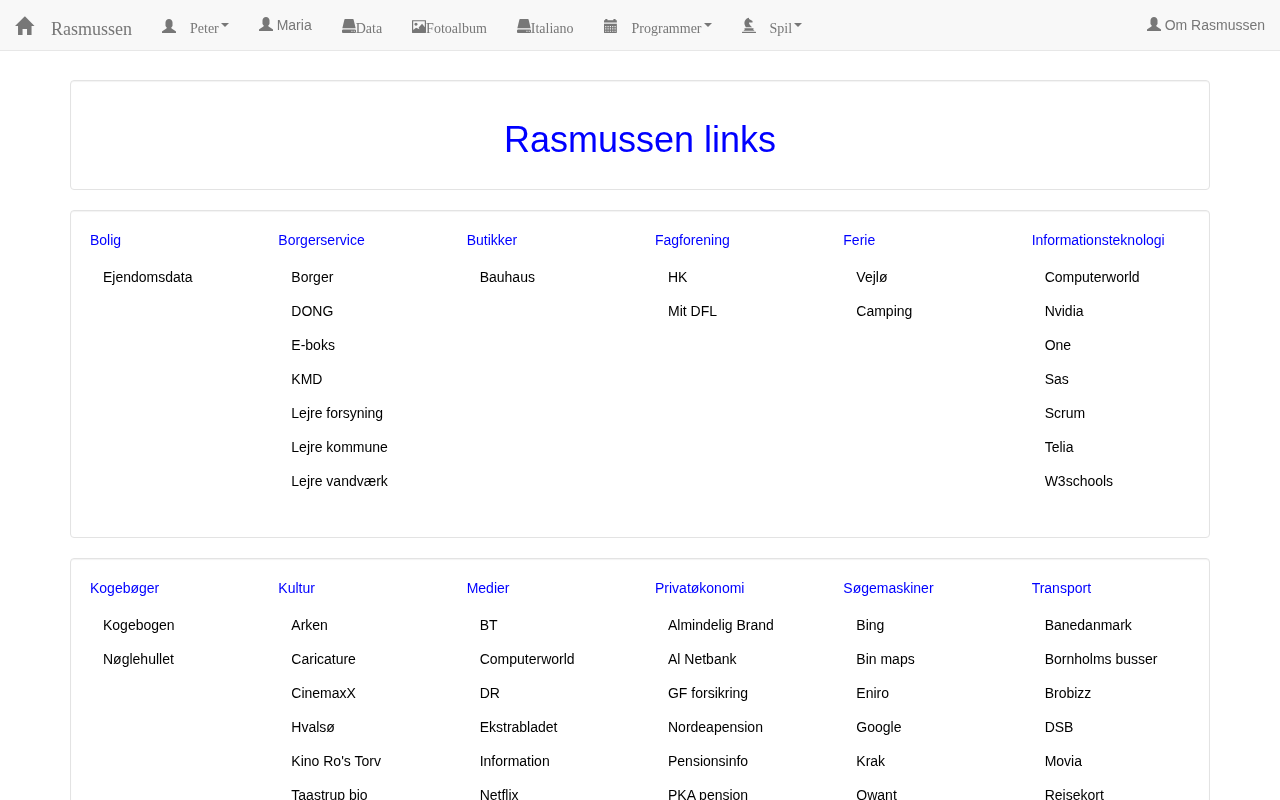Click the Søgemaskiner category heading
The image size is (1280, 800).
click(888, 588)
